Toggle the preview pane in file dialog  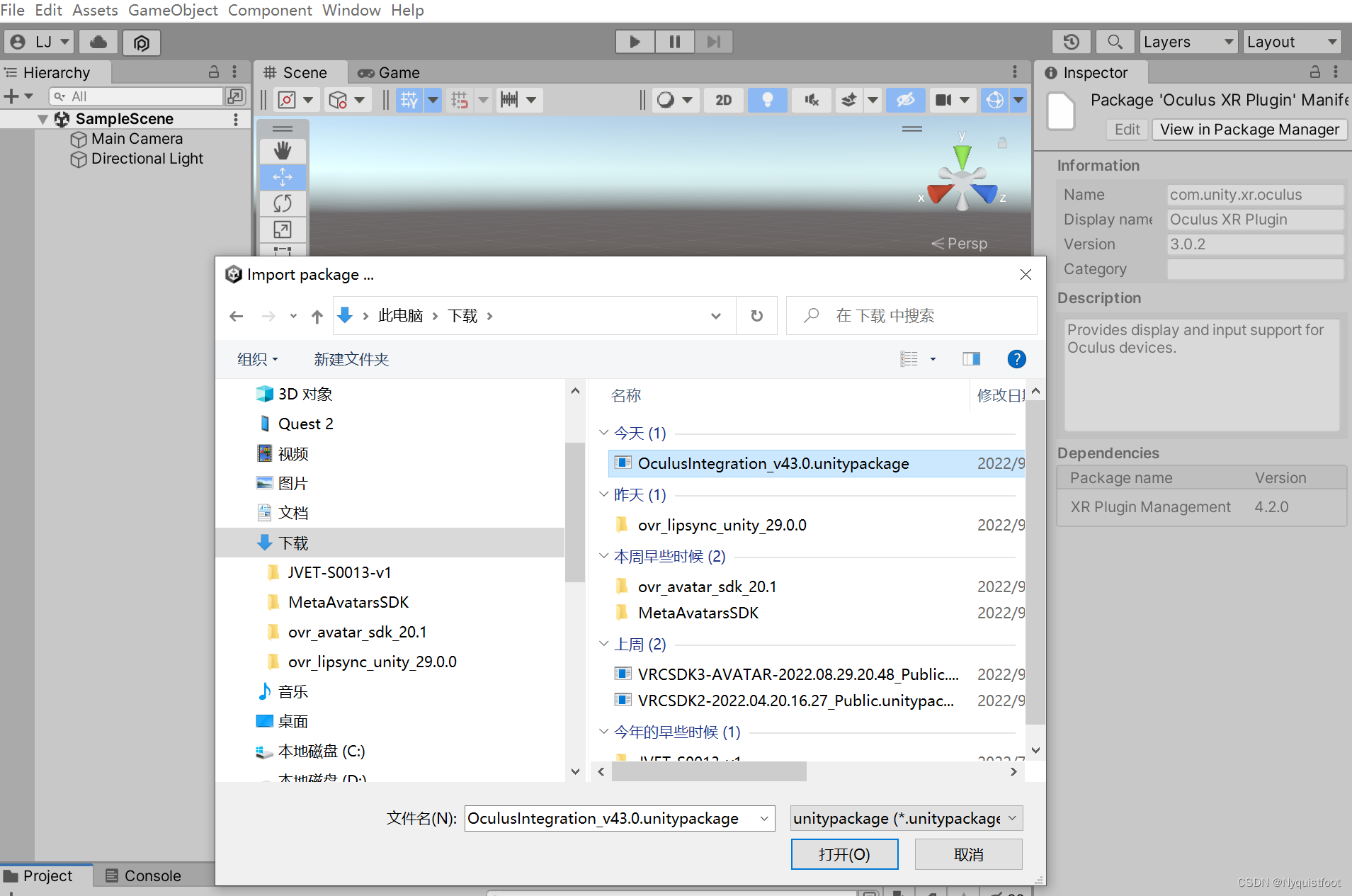[971, 359]
